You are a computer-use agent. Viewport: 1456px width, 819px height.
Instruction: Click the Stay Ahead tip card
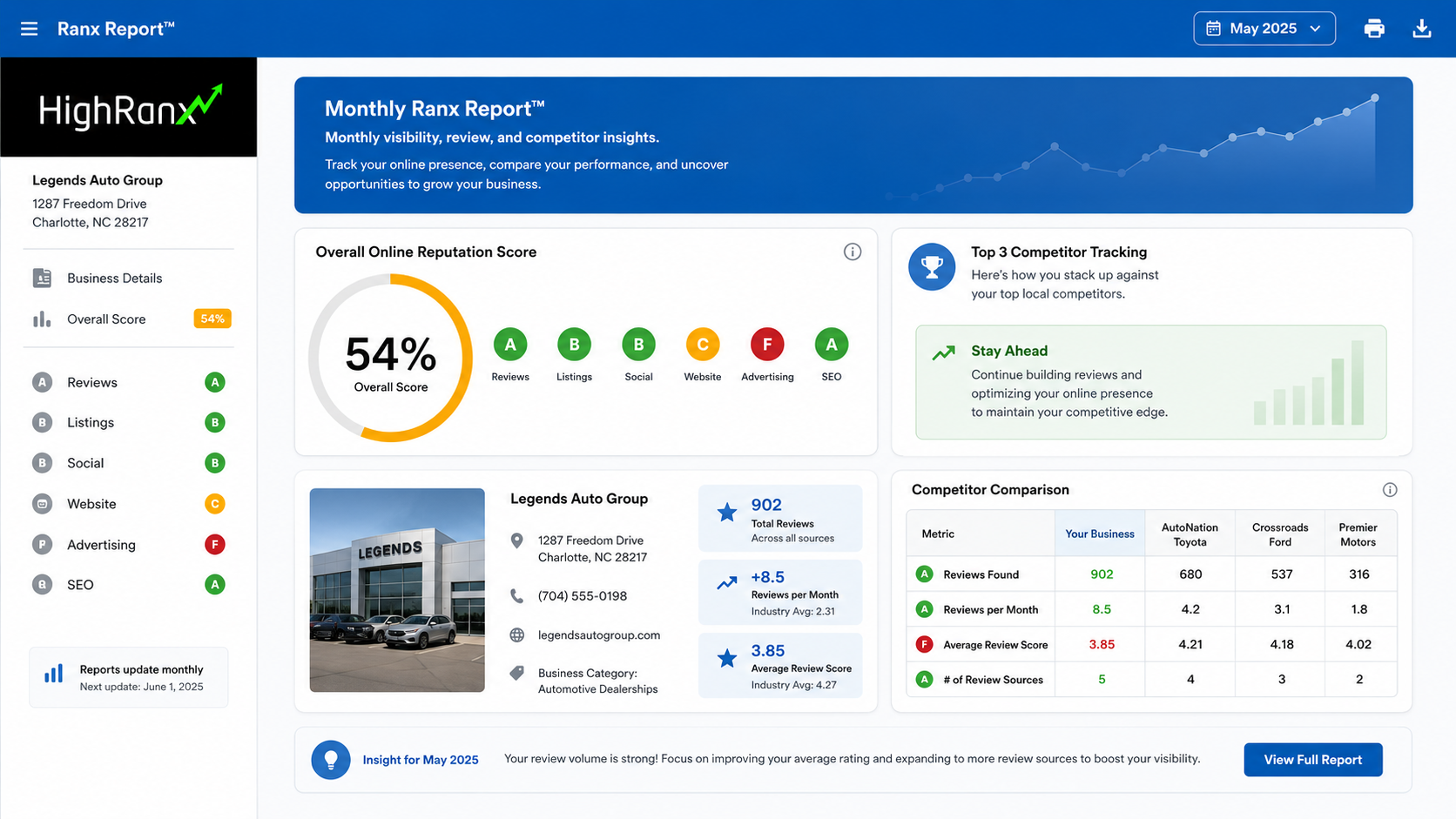coord(1150,382)
